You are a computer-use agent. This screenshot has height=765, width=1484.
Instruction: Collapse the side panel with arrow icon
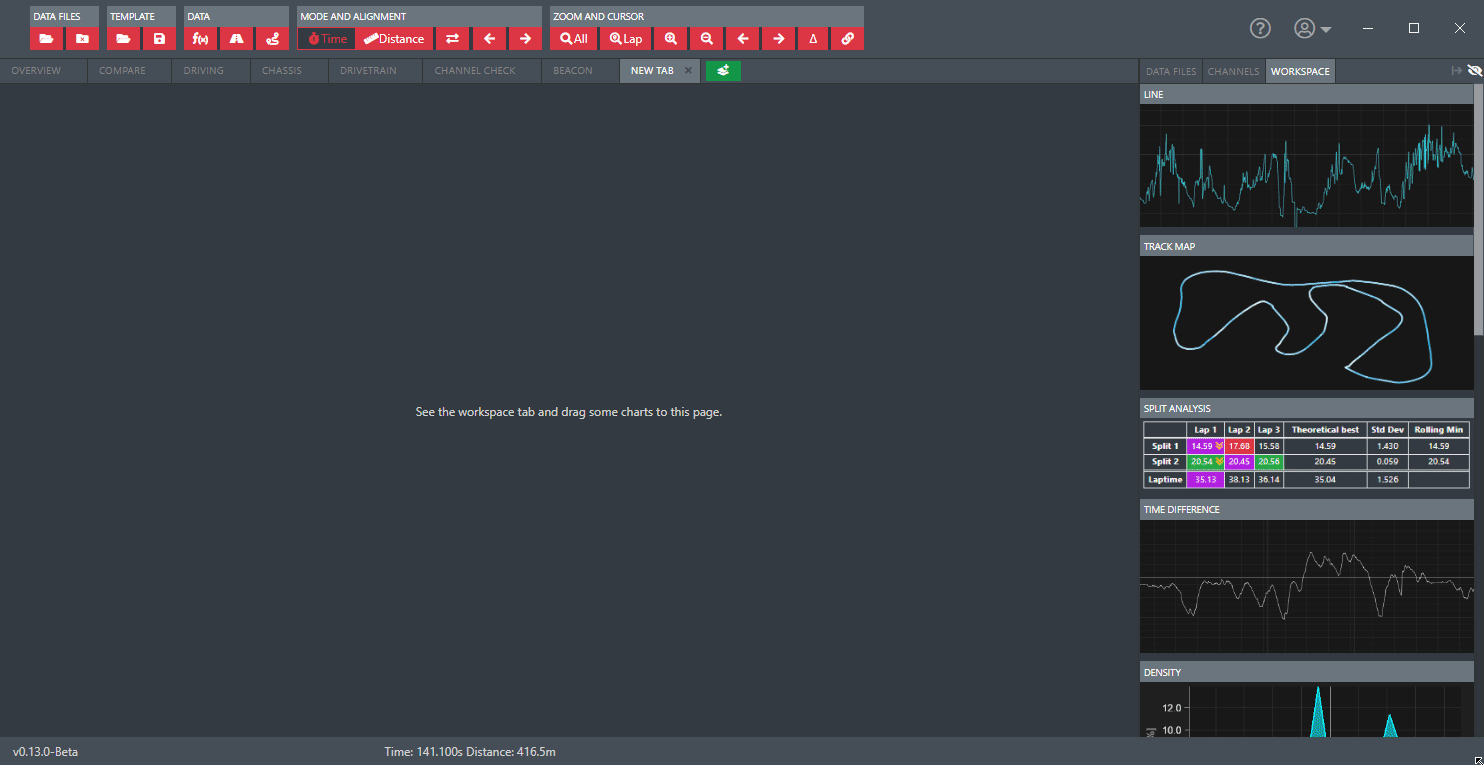pyautogui.click(x=1457, y=71)
